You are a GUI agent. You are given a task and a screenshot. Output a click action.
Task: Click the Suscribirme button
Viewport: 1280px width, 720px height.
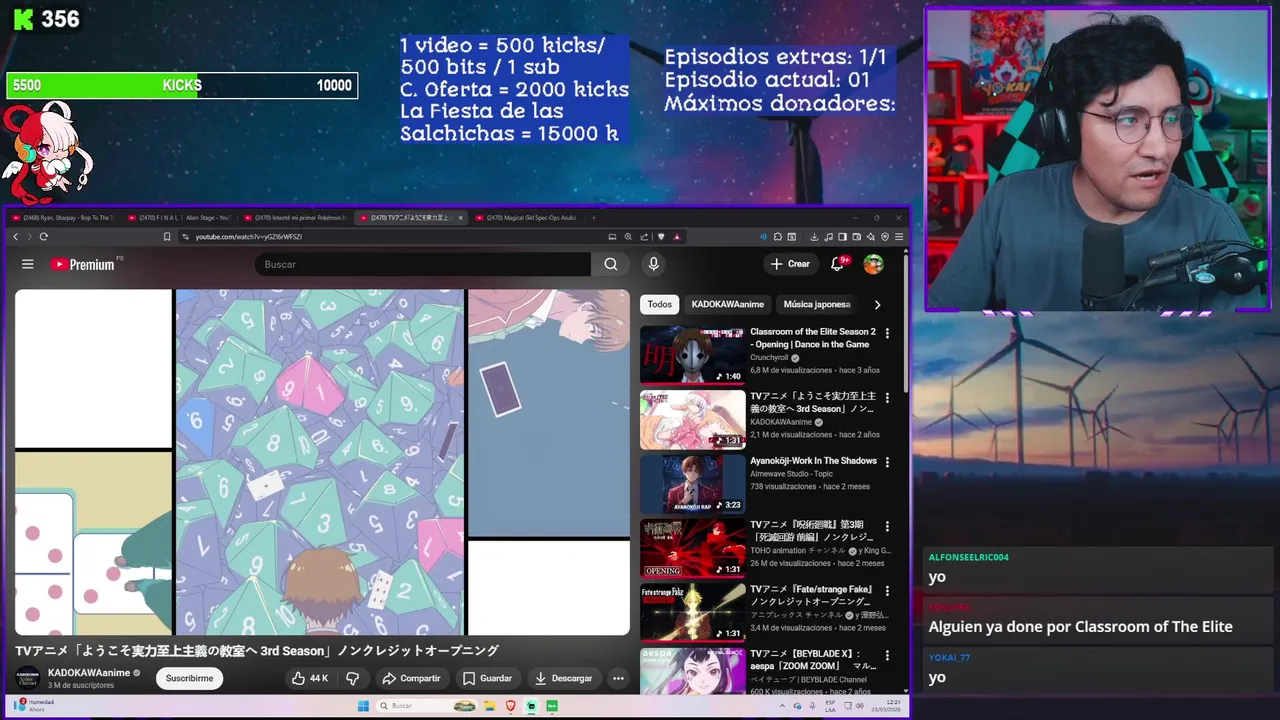tap(189, 678)
